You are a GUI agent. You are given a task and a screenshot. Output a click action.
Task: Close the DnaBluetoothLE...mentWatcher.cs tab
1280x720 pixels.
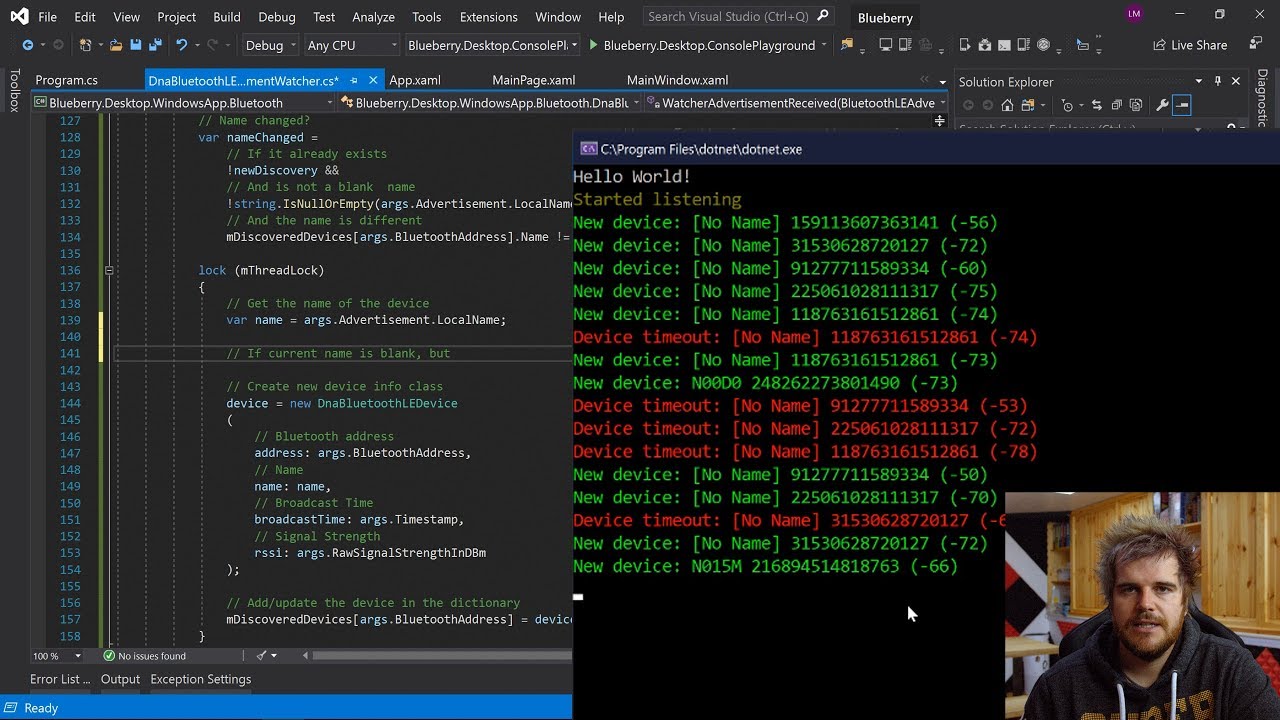click(x=373, y=80)
